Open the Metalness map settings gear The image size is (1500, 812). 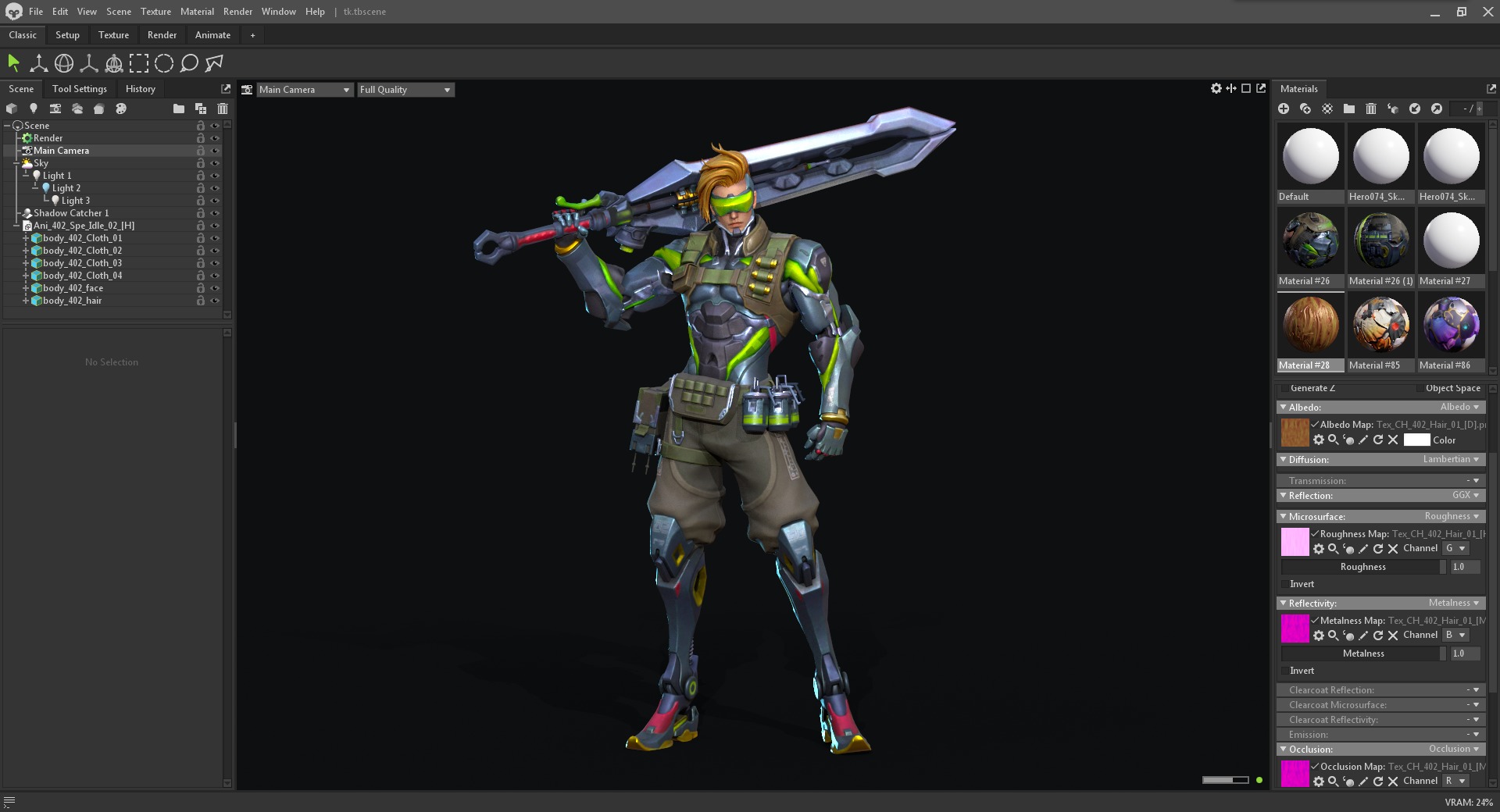1319,635
